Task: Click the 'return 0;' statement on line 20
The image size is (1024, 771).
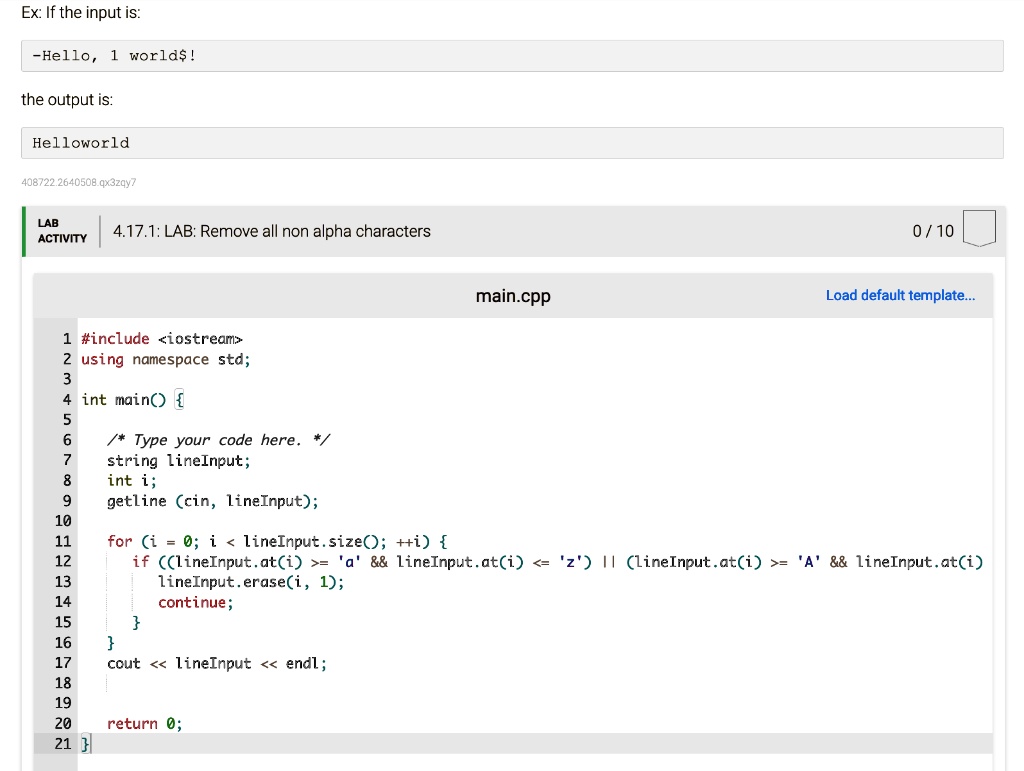Action: (144, 723)
